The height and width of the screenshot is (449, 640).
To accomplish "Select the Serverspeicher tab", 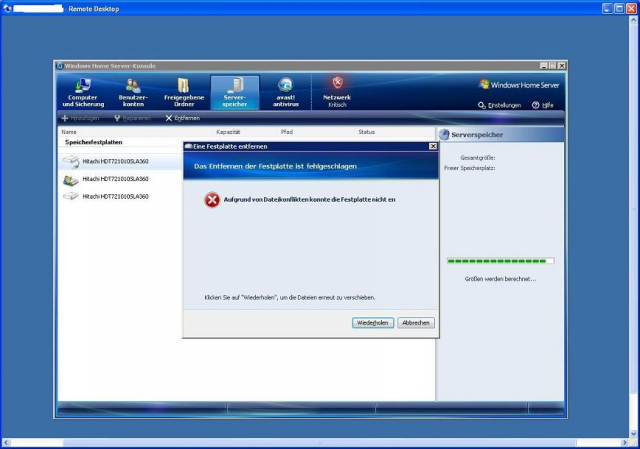I will pyautogui.click(x=235, y=92).
